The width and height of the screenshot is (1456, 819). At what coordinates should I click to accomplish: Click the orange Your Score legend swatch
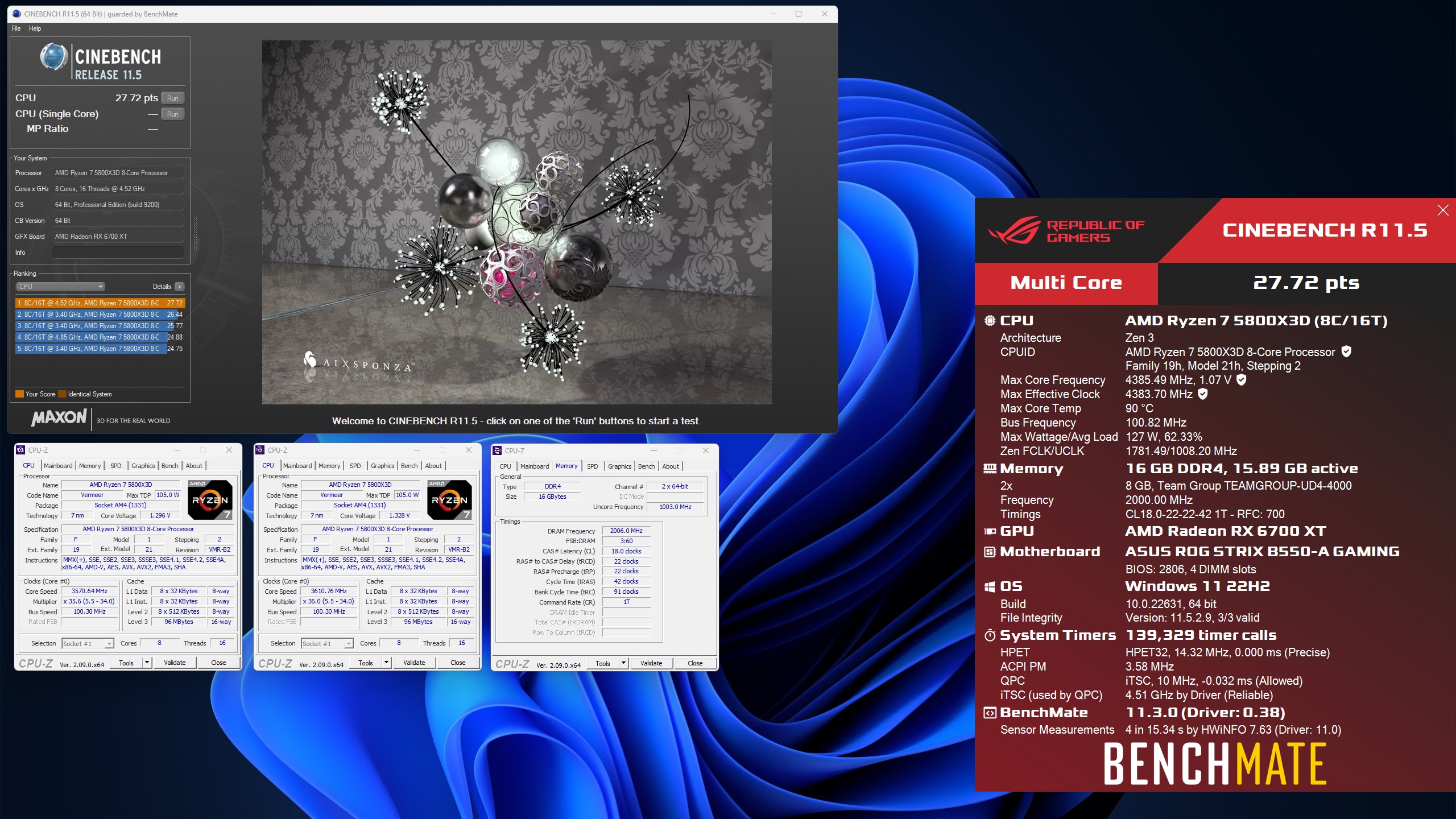click(x=19, y=394)
